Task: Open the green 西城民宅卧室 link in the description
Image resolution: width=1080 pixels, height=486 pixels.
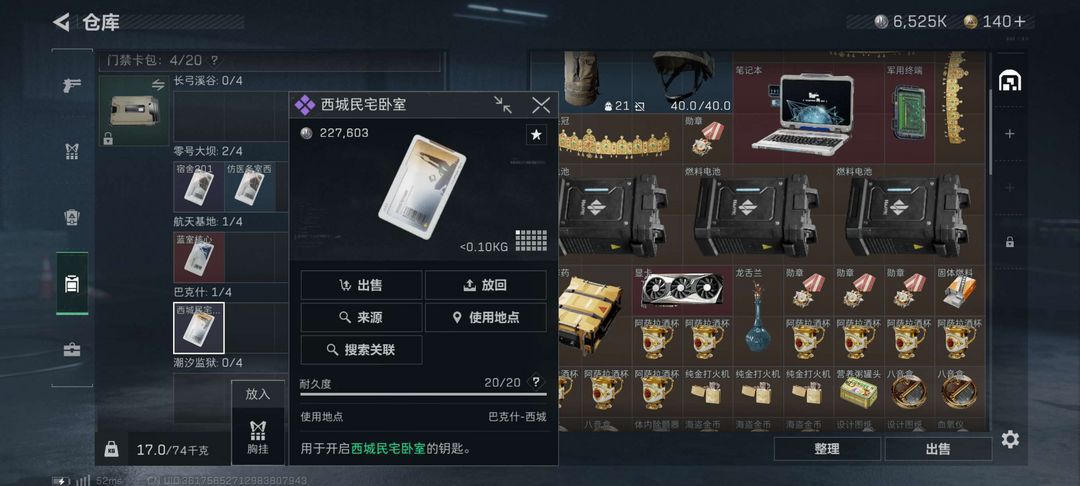Action: point(388,449)
